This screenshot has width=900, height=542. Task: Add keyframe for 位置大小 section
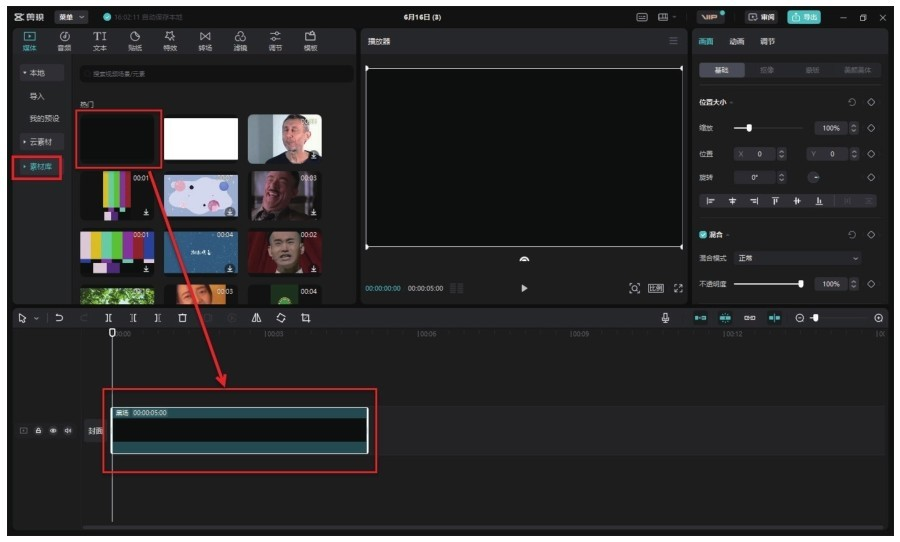point(871,102)
